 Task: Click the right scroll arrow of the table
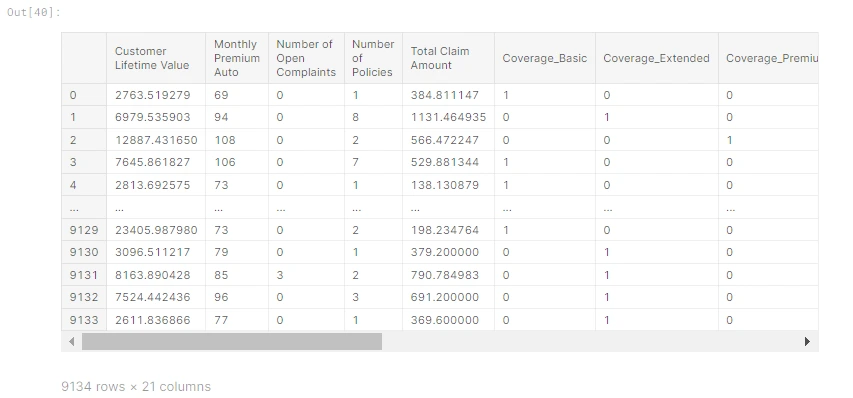click(x=807, y=341)
